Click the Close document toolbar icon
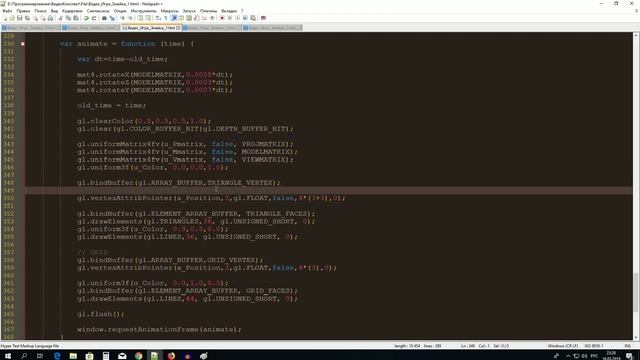The height and width of the screenshot is (360, 640). (x=36, y=18)
